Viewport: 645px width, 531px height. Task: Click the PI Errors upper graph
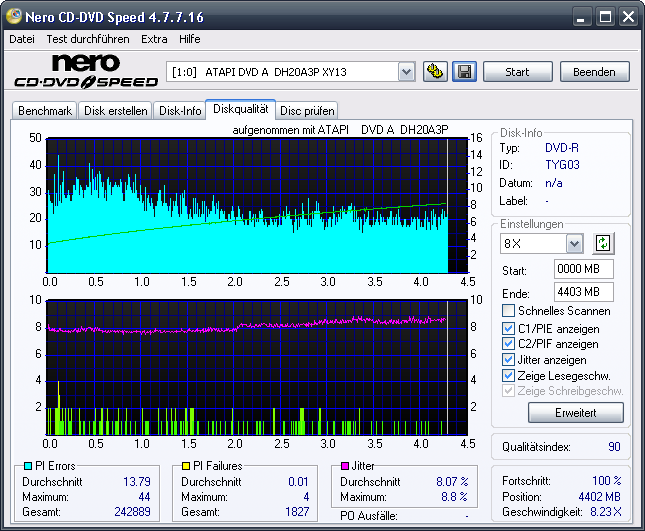(257, 205)
